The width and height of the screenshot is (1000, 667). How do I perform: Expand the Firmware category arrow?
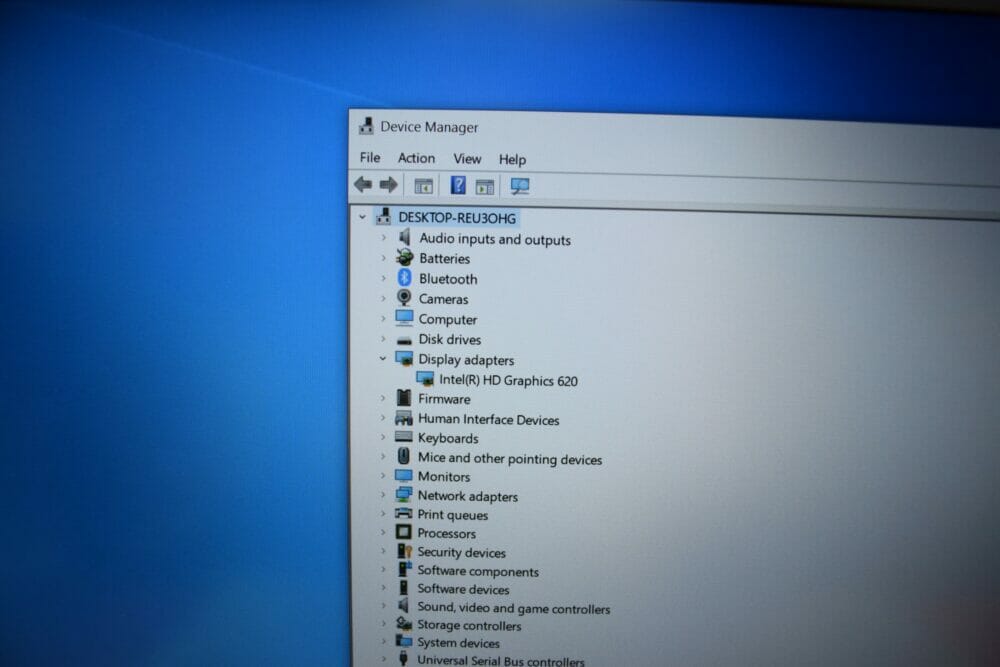[x=383, y=399]
